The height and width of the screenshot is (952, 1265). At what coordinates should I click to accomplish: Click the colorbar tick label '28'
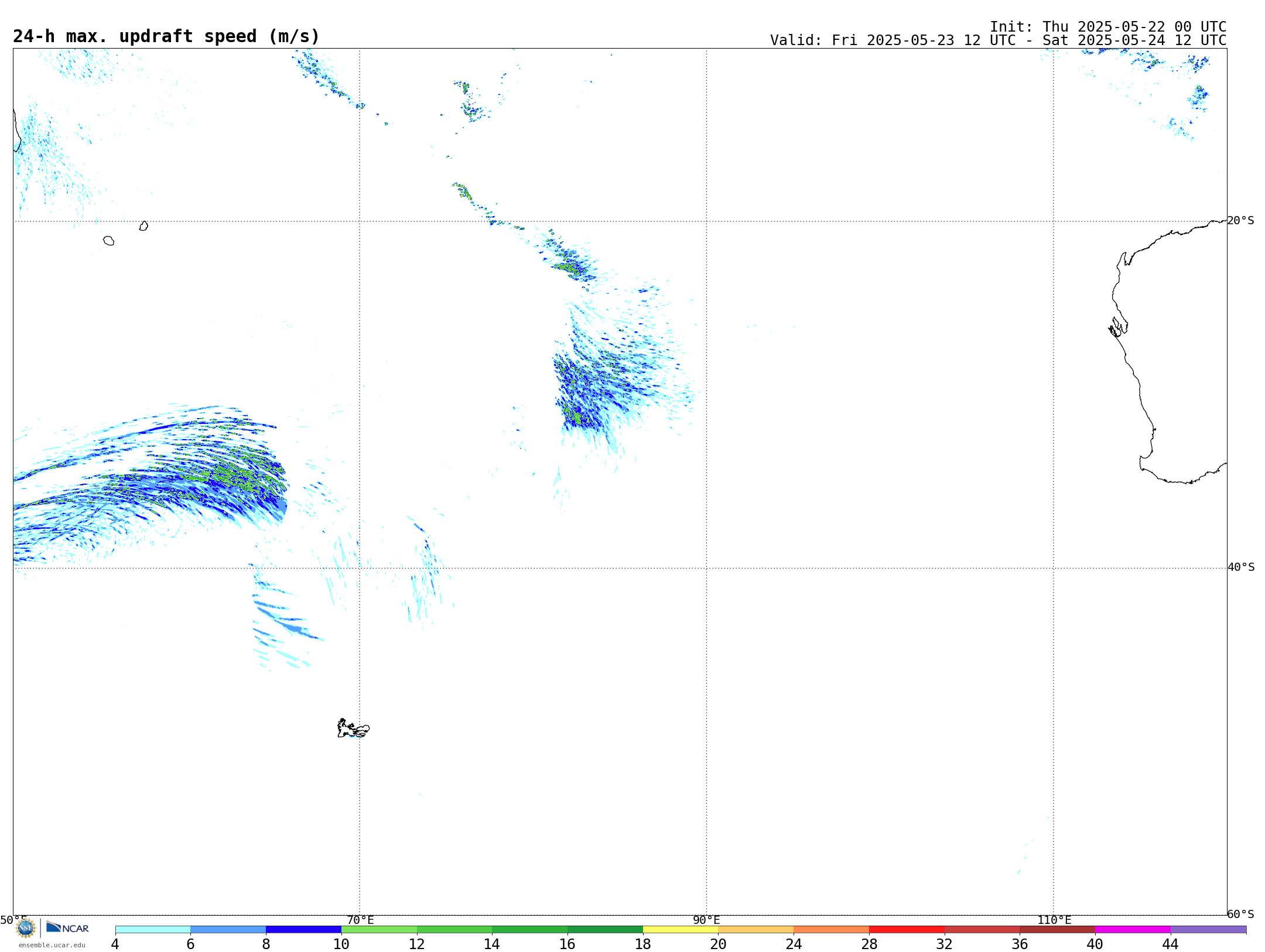(869, 944)
